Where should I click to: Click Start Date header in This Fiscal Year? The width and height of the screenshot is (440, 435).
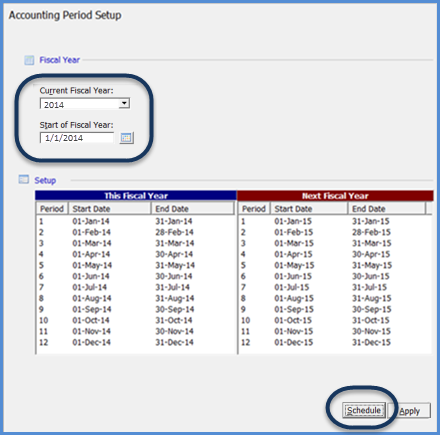110,209
